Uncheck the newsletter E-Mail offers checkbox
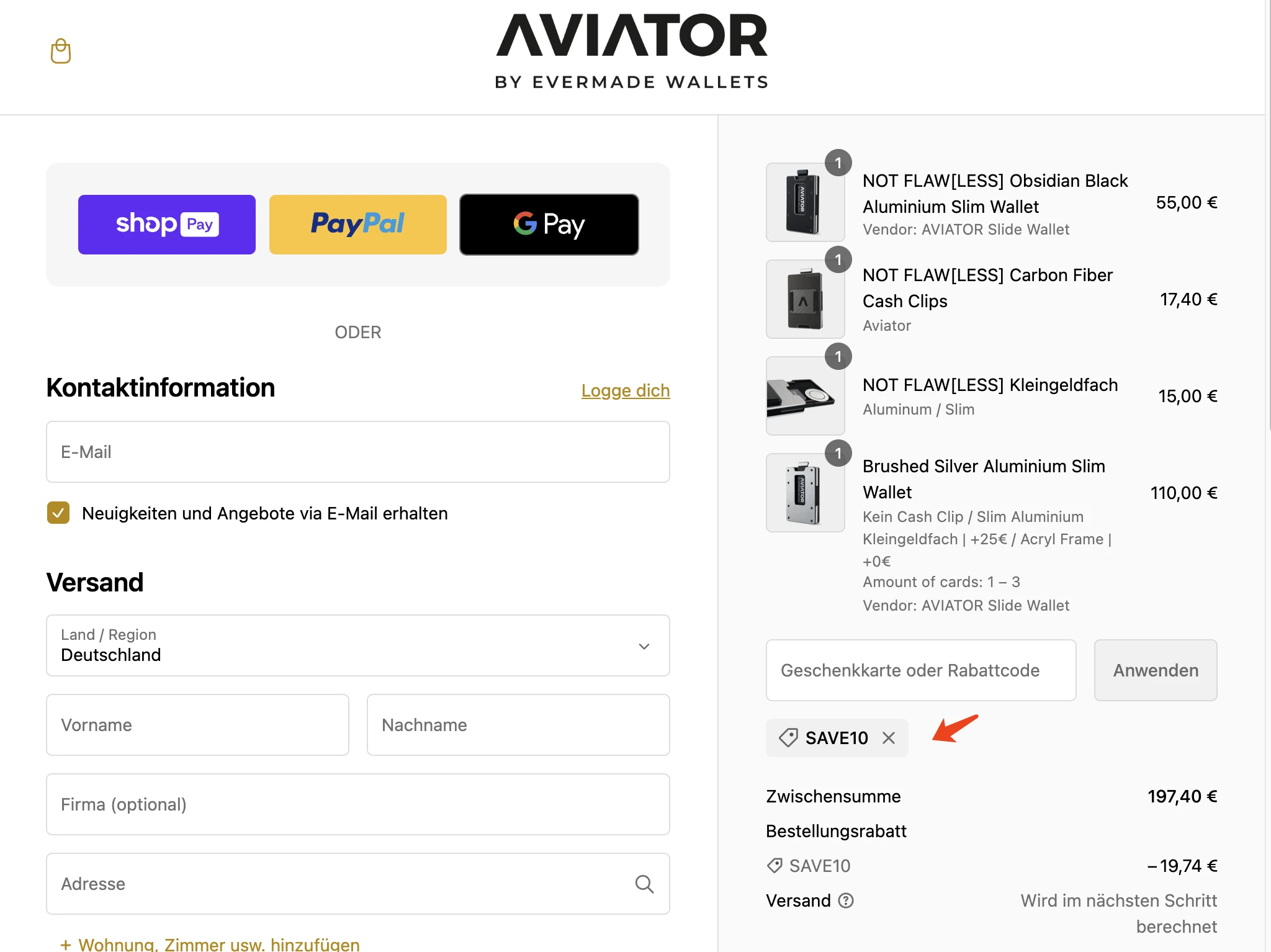 click(x=58, y=513)
